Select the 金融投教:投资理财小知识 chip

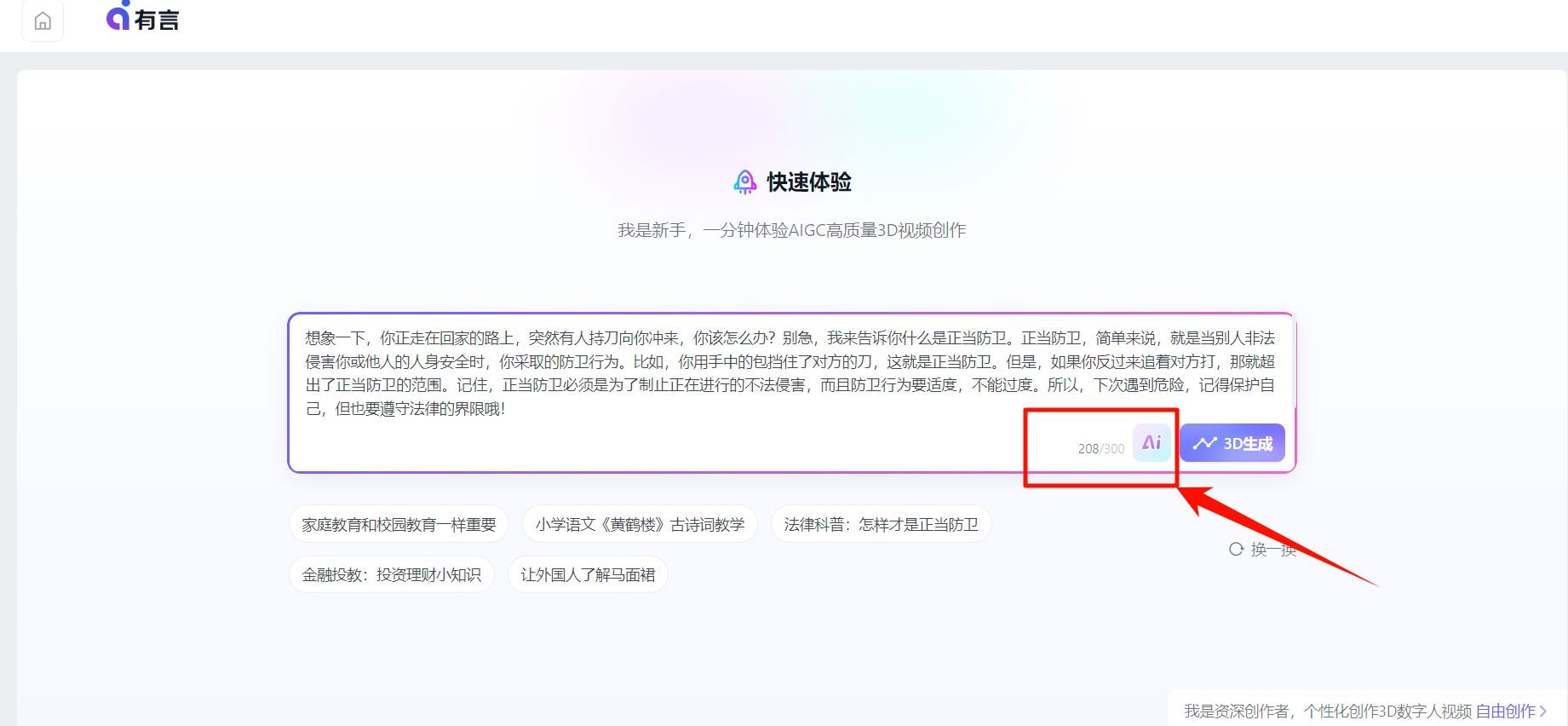tap(392, 575)
